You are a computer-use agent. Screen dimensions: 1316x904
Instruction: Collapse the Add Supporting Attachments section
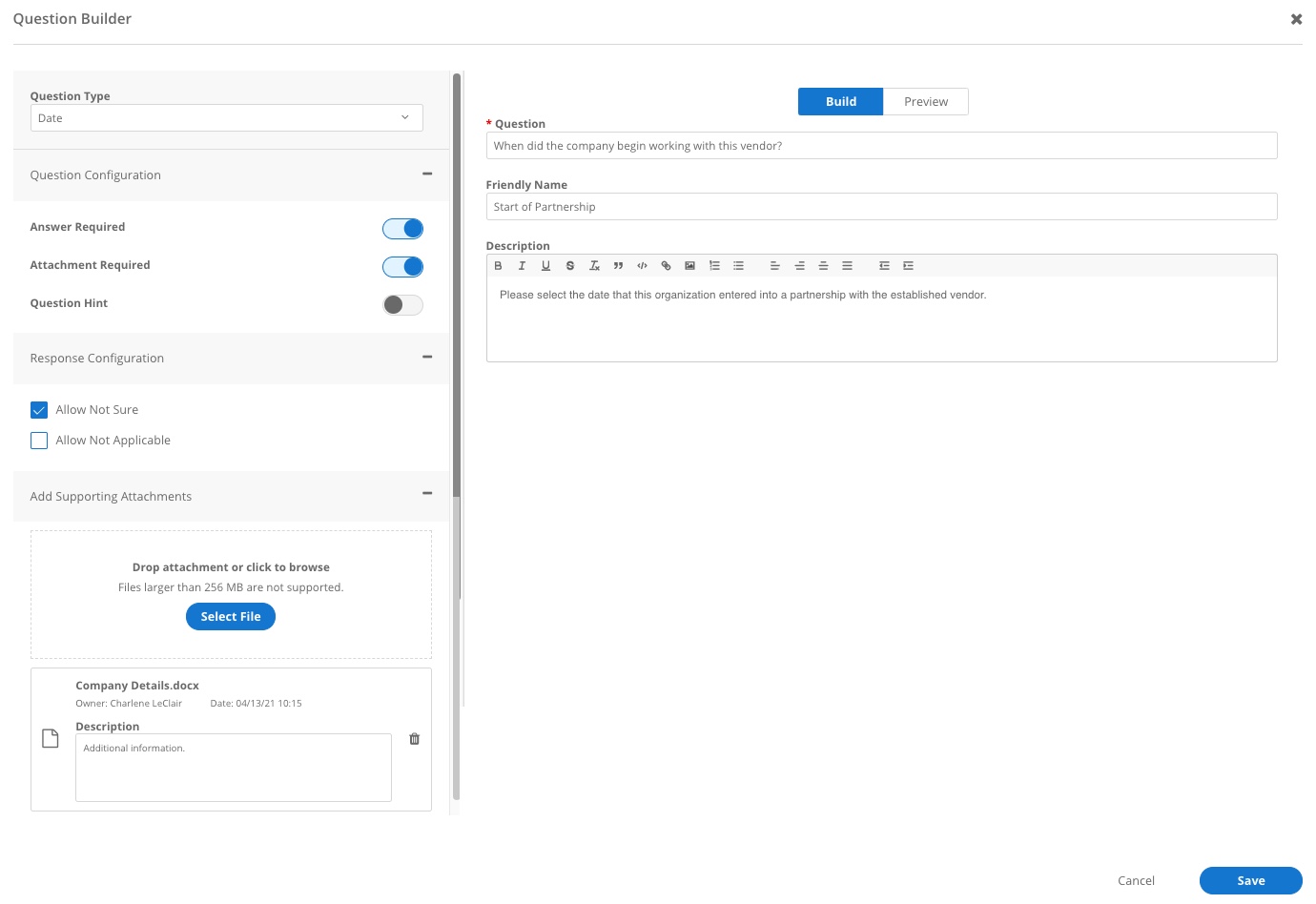point(427,493)
